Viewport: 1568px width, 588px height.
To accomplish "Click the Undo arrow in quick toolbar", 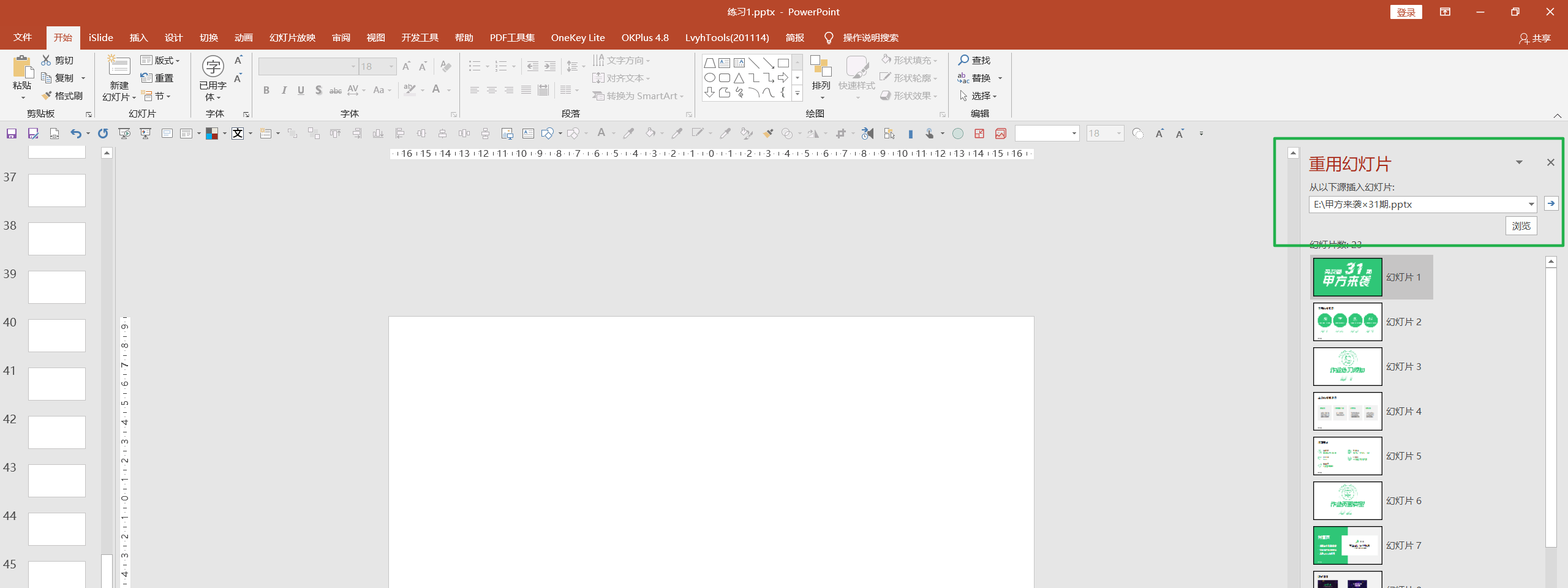I will click(75, 134).
